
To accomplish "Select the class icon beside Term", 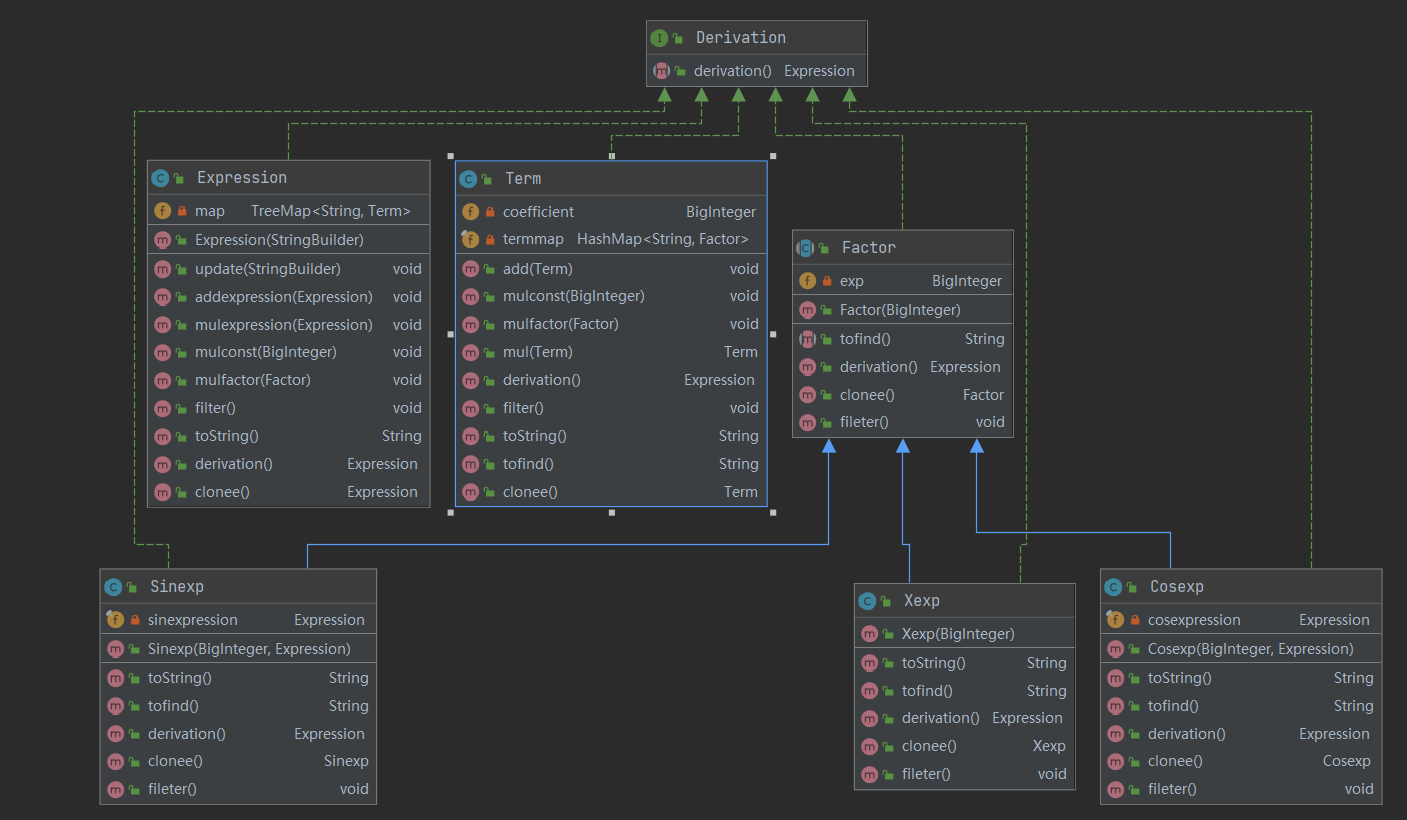I will pyautogui.click(x=468, y=179).
